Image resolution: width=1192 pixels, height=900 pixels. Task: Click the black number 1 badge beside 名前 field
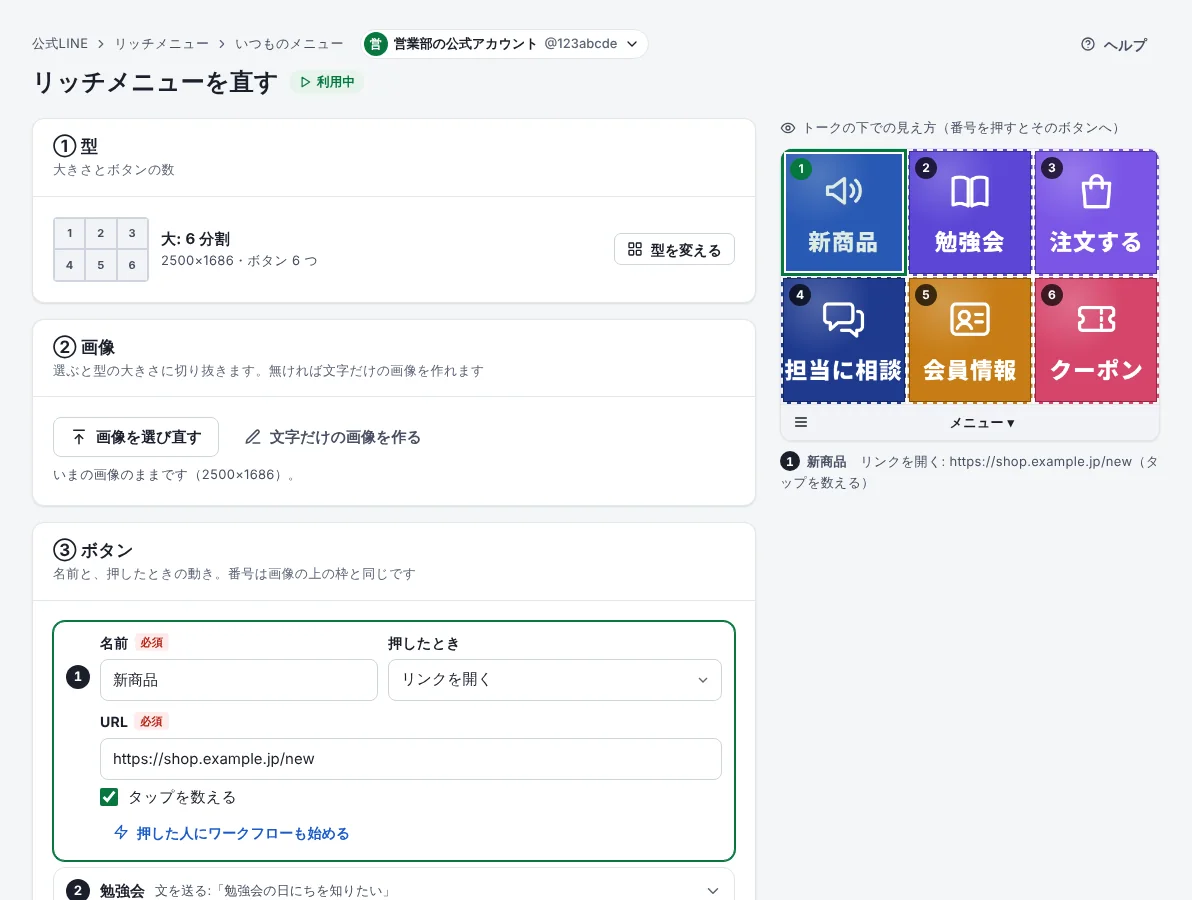point(78,677)
